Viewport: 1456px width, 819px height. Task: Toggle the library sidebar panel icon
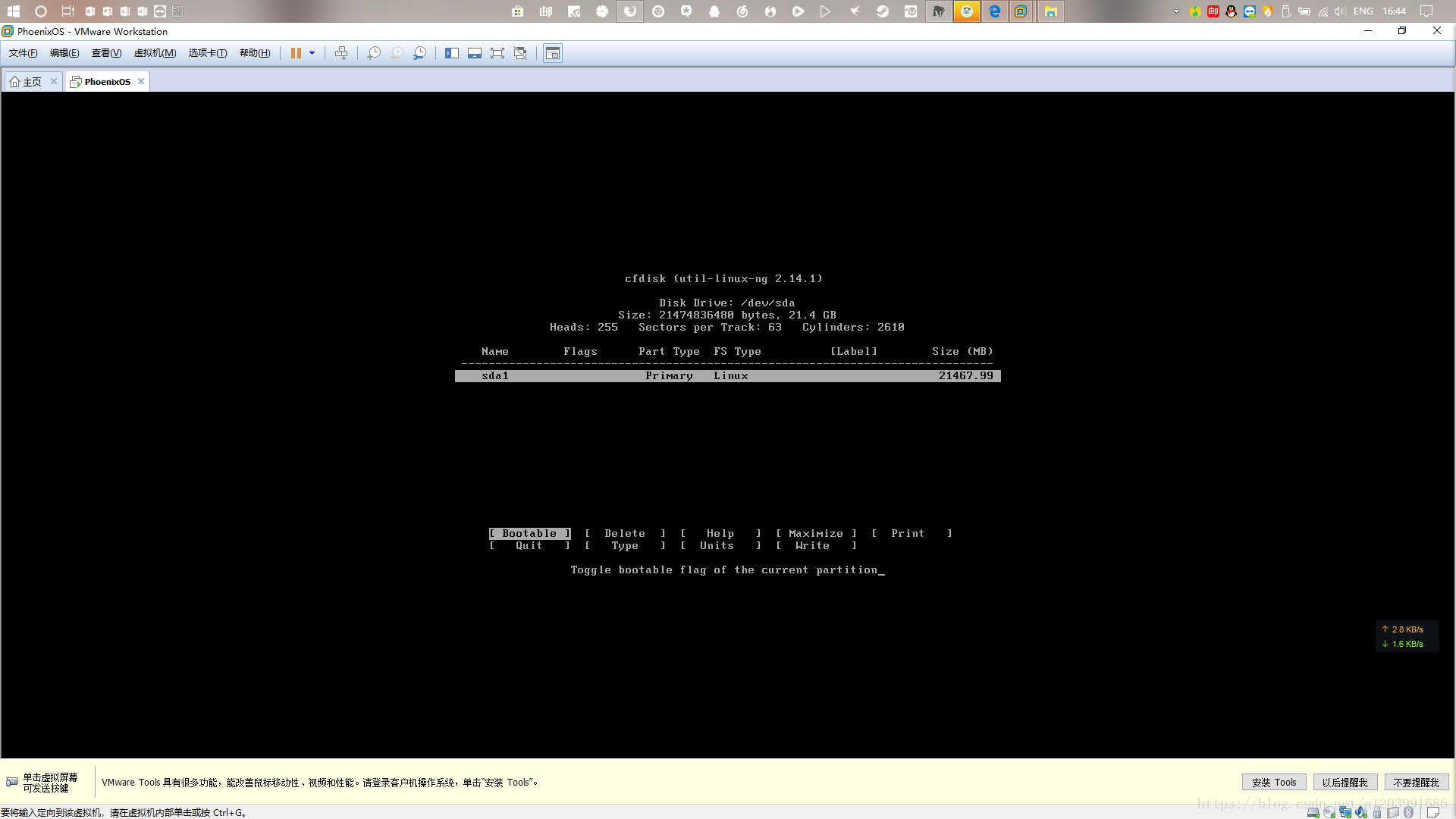click(x=452, y=53)
